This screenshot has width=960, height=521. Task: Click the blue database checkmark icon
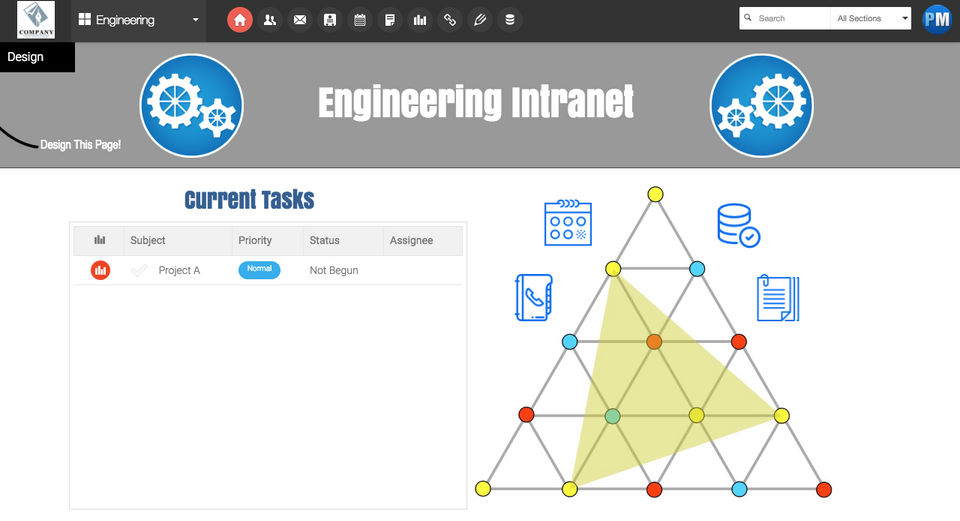738,225
